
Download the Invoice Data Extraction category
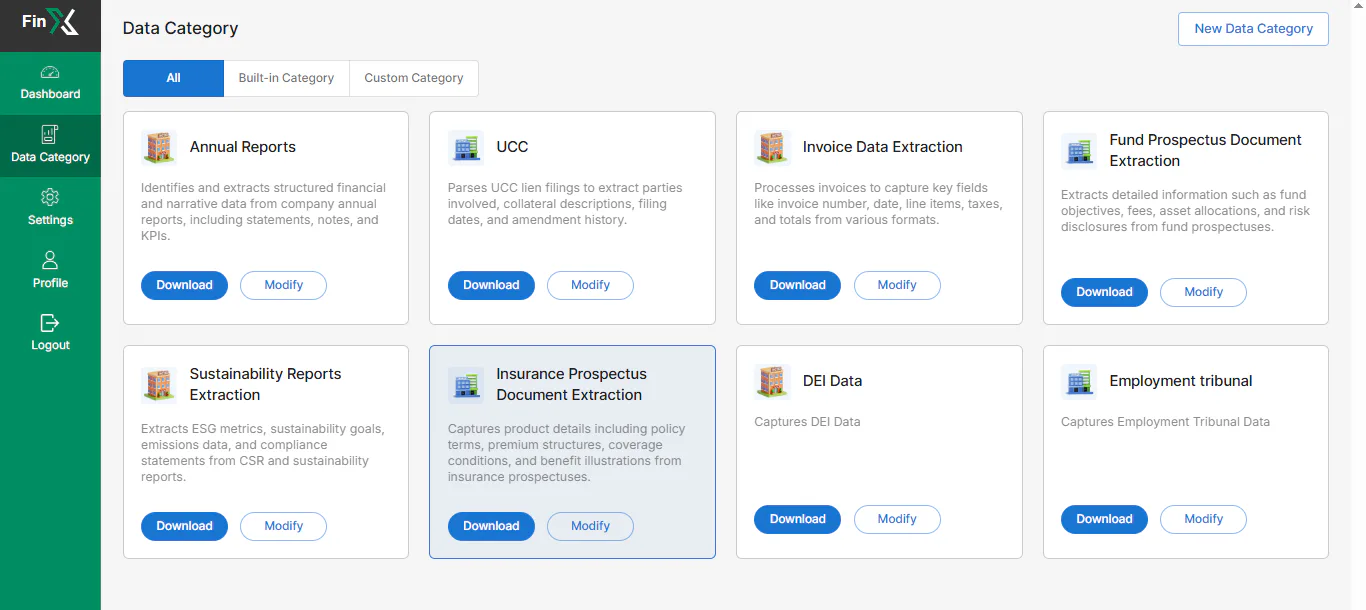click(x=798, y=285)
